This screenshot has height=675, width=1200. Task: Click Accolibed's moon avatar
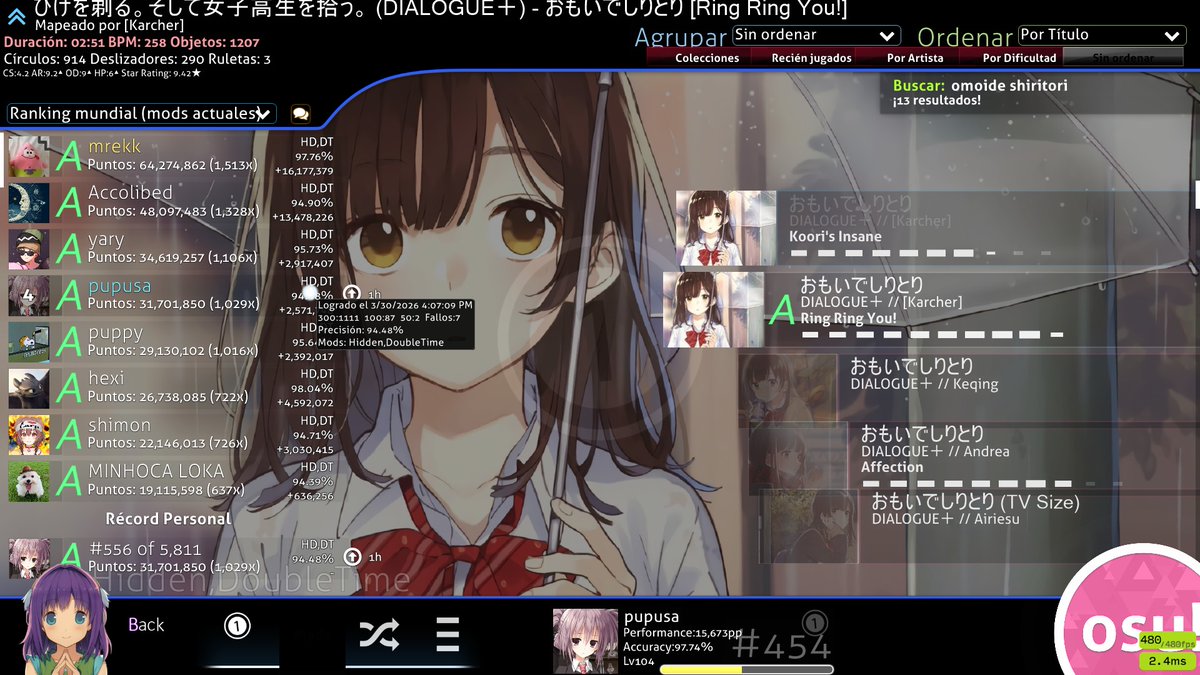29,203
